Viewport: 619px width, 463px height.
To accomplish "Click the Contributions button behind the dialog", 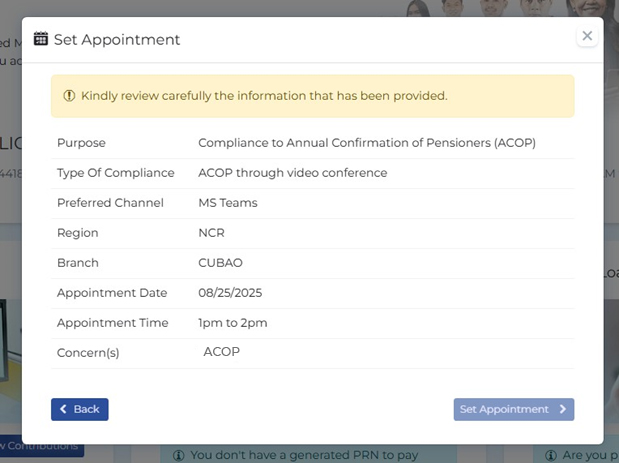I will point(41,446).
